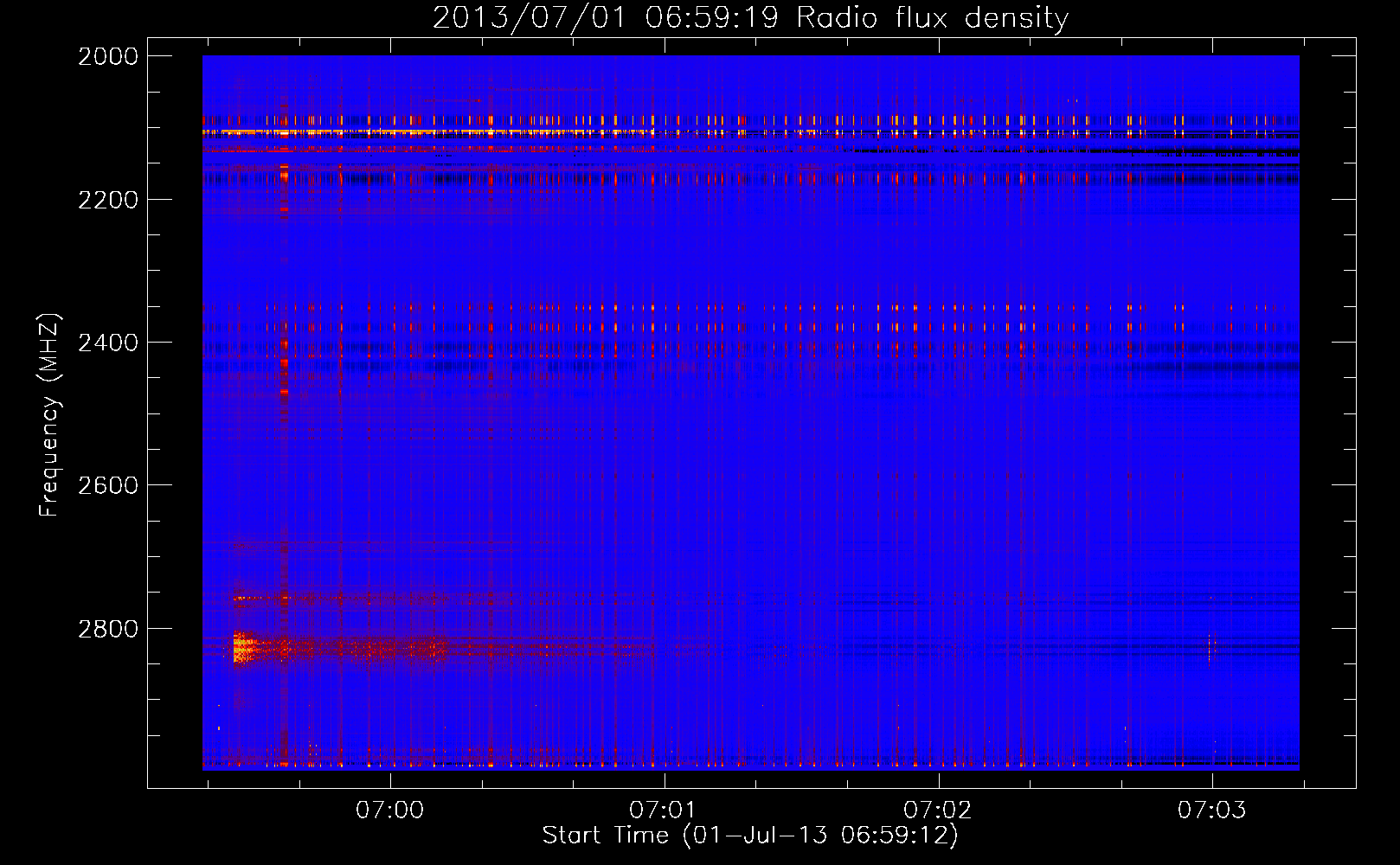Screen dimensions: 1400x865
Task: Click the 07:00 time axis label
Action: coord(390,810)
